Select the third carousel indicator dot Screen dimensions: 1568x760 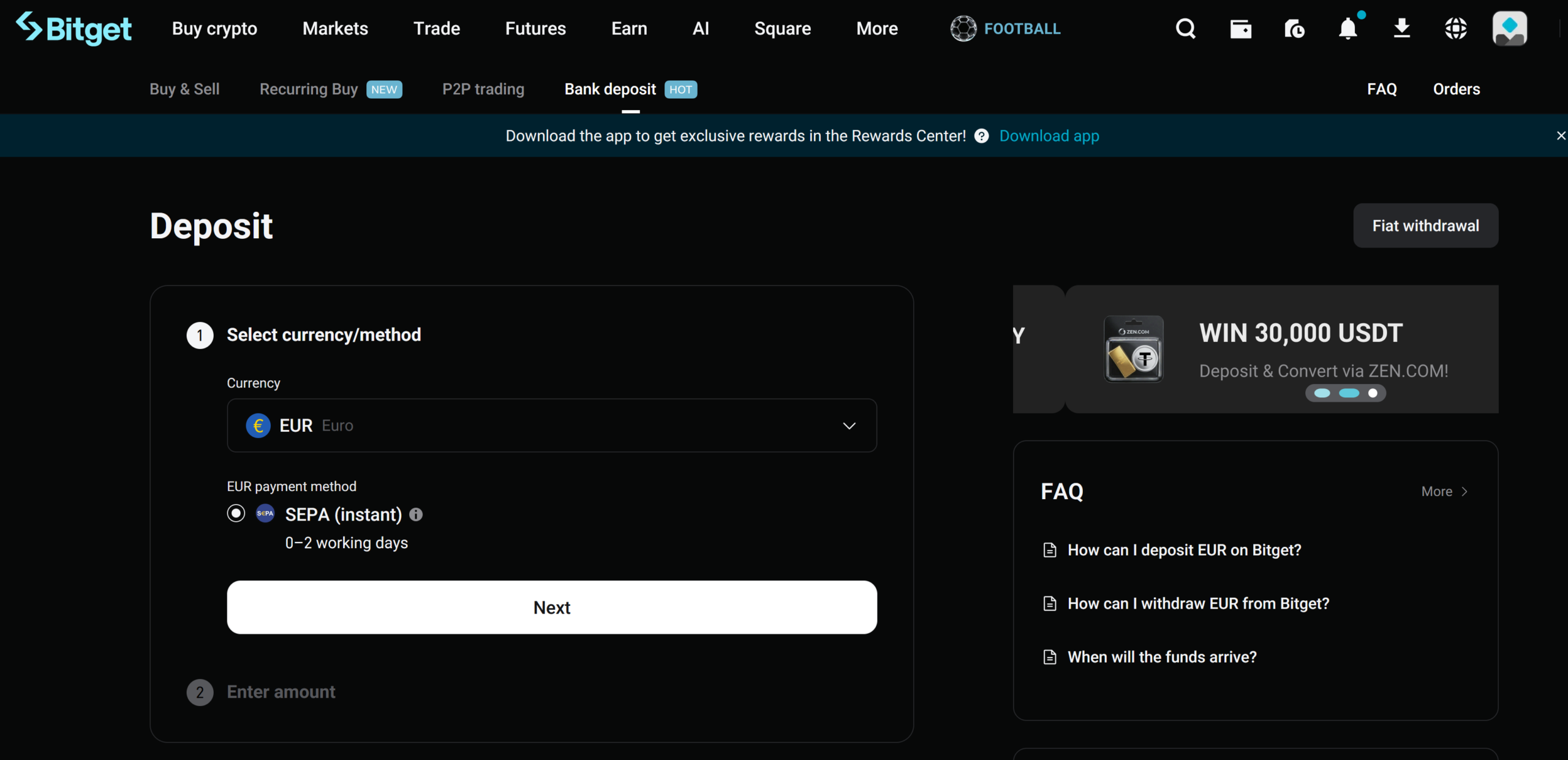click(1373, 393)
